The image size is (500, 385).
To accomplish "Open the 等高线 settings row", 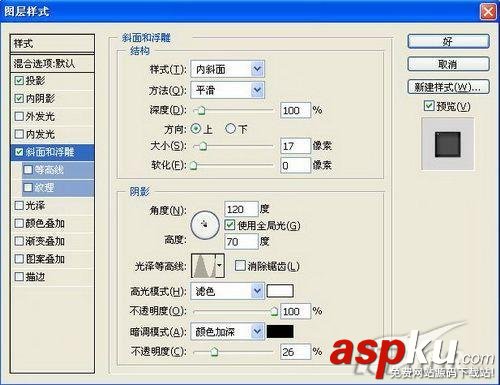I will coord(58,170).
